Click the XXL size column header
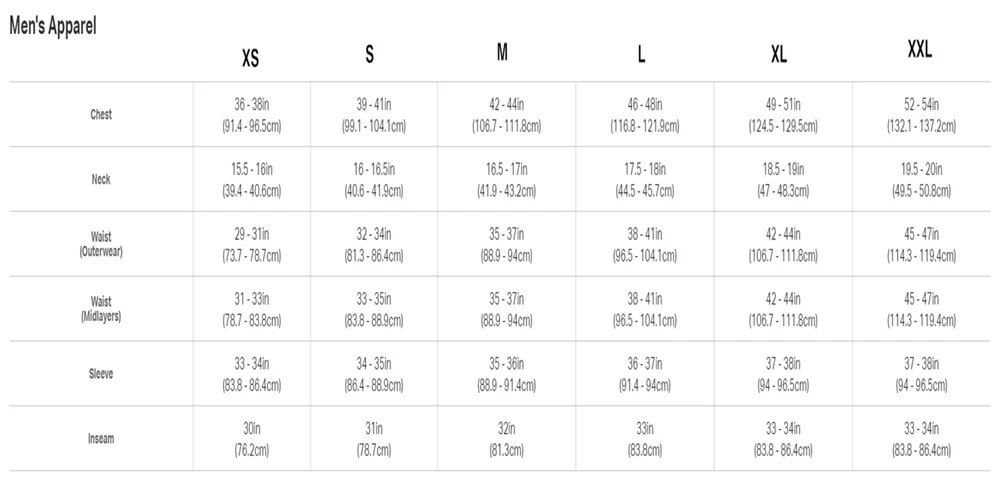Image resolution: width=1000 pixels, height=500 pixels. click(920, 51)
